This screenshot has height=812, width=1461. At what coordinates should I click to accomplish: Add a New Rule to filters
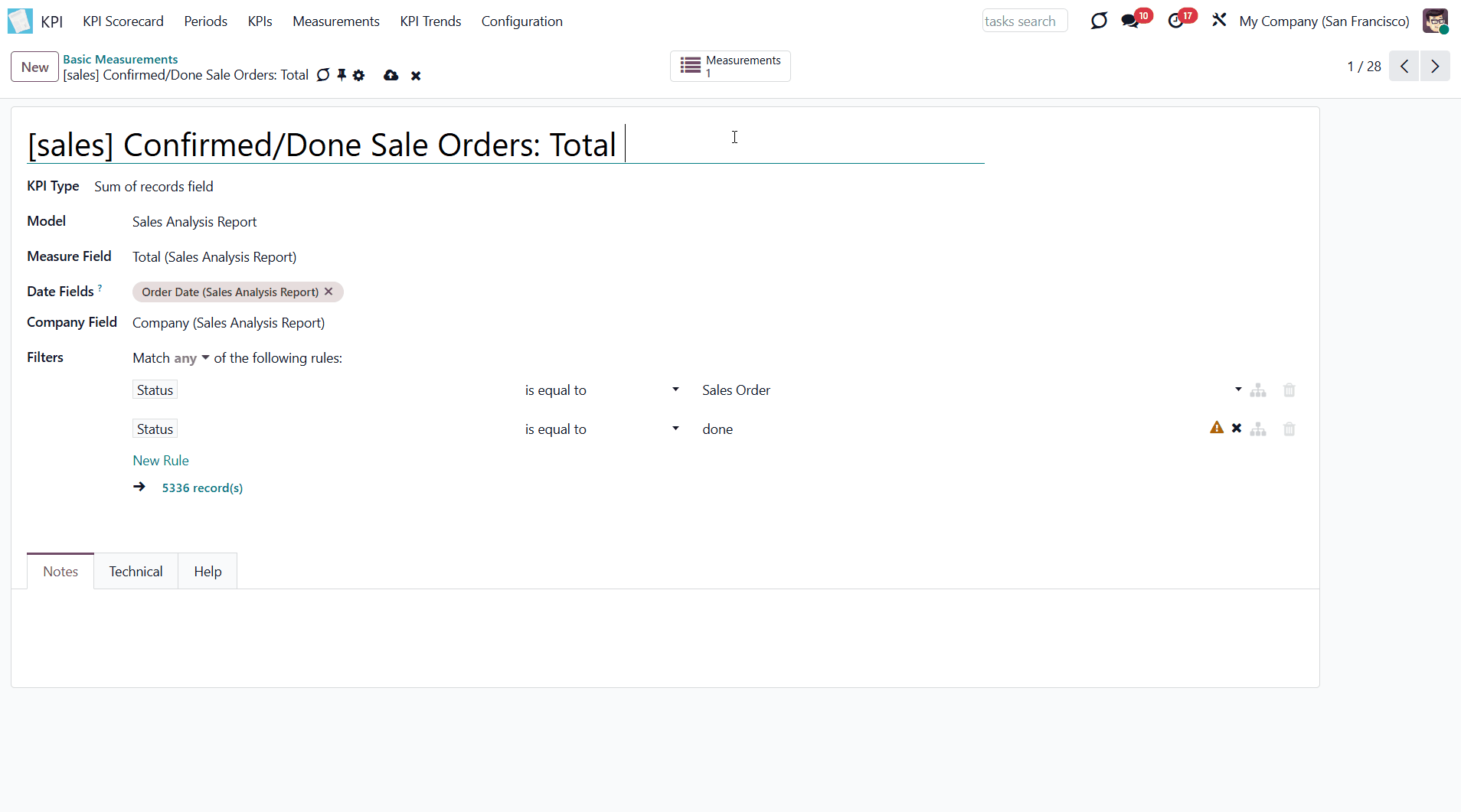point(161,461)
